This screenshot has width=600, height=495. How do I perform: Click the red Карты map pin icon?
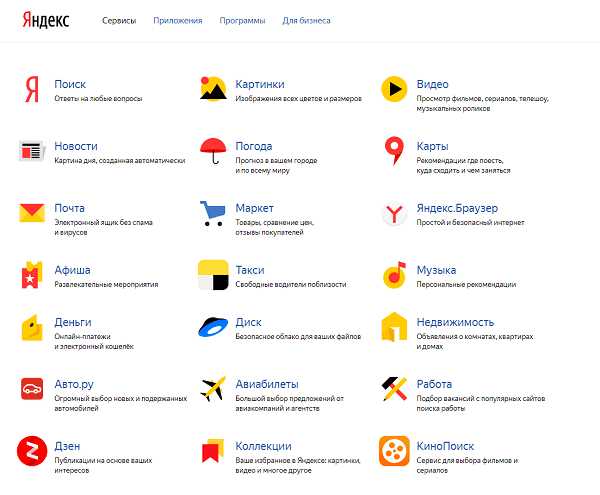click(x=394, y=151)
